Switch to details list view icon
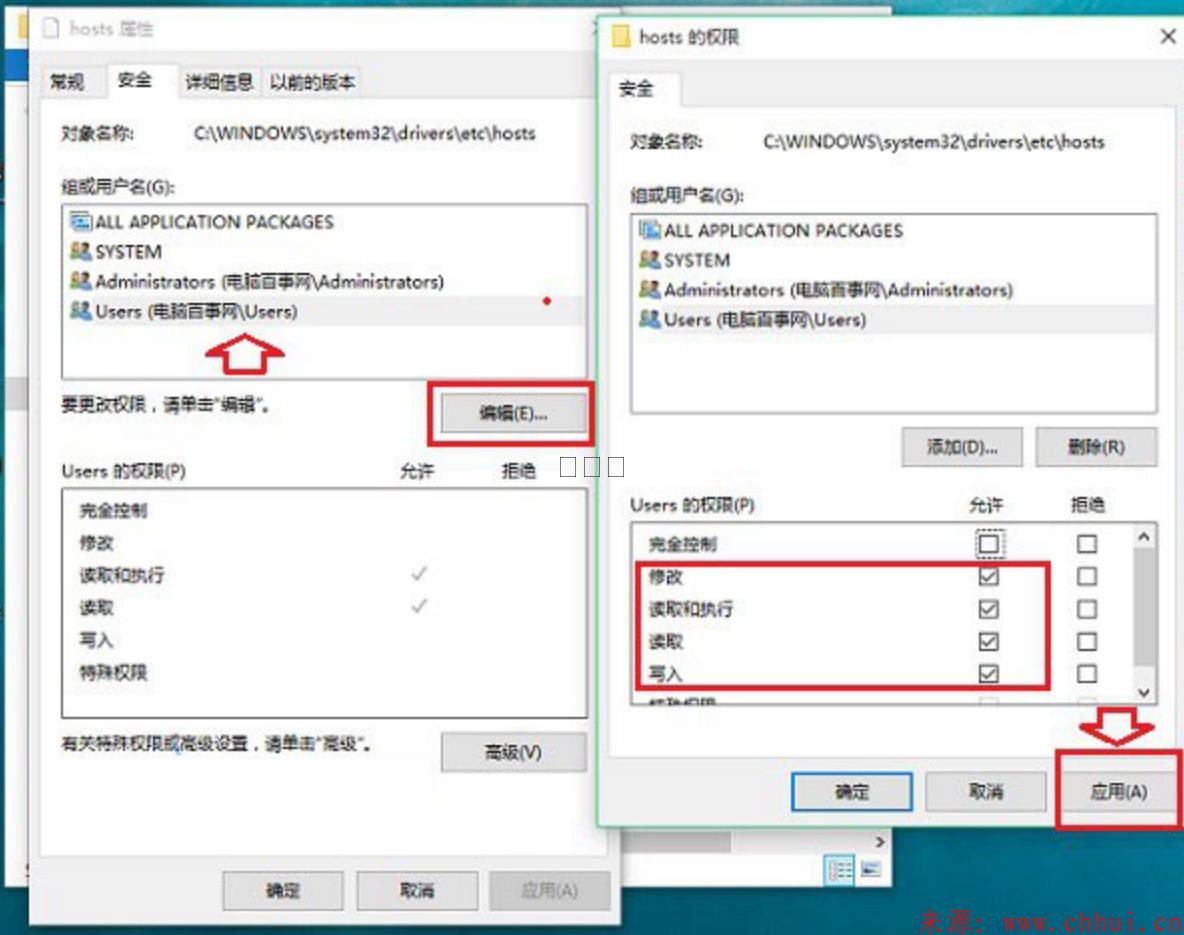This screenshot has height=935, width=1184. pos(840,870)
